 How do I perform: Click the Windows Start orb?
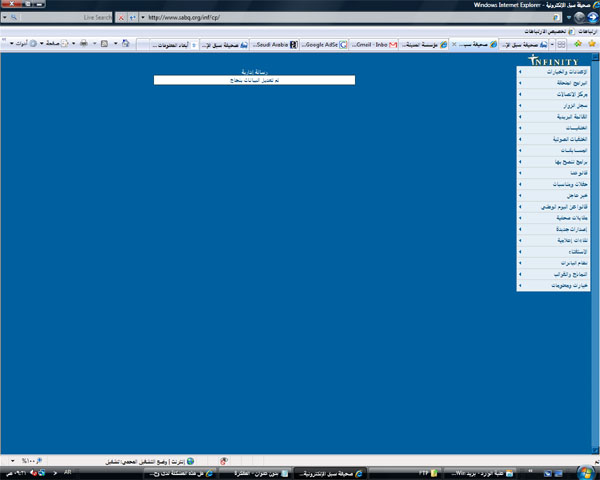[x=590, y=471]
